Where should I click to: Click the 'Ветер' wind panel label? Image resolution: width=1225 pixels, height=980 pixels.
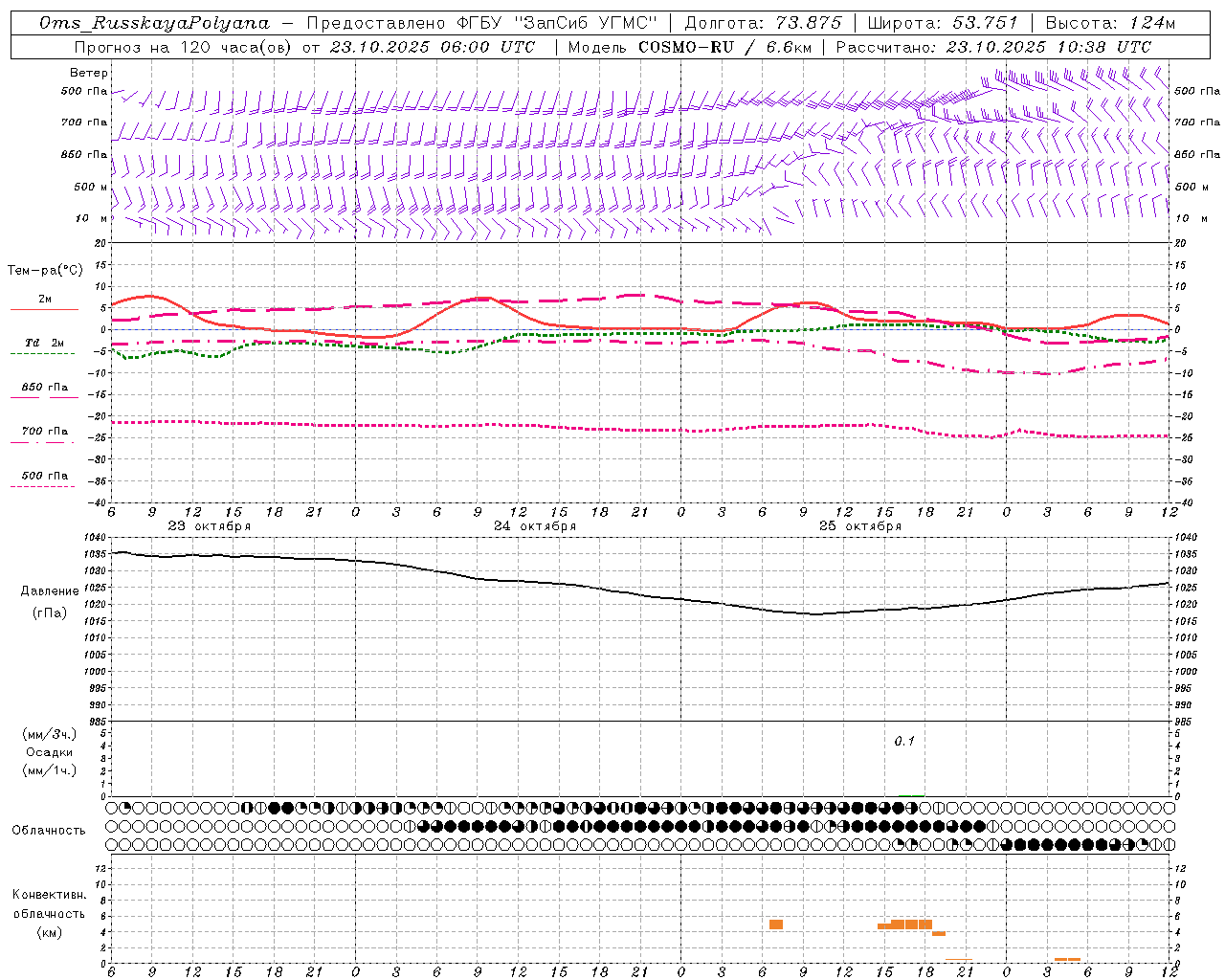(89, 73)
